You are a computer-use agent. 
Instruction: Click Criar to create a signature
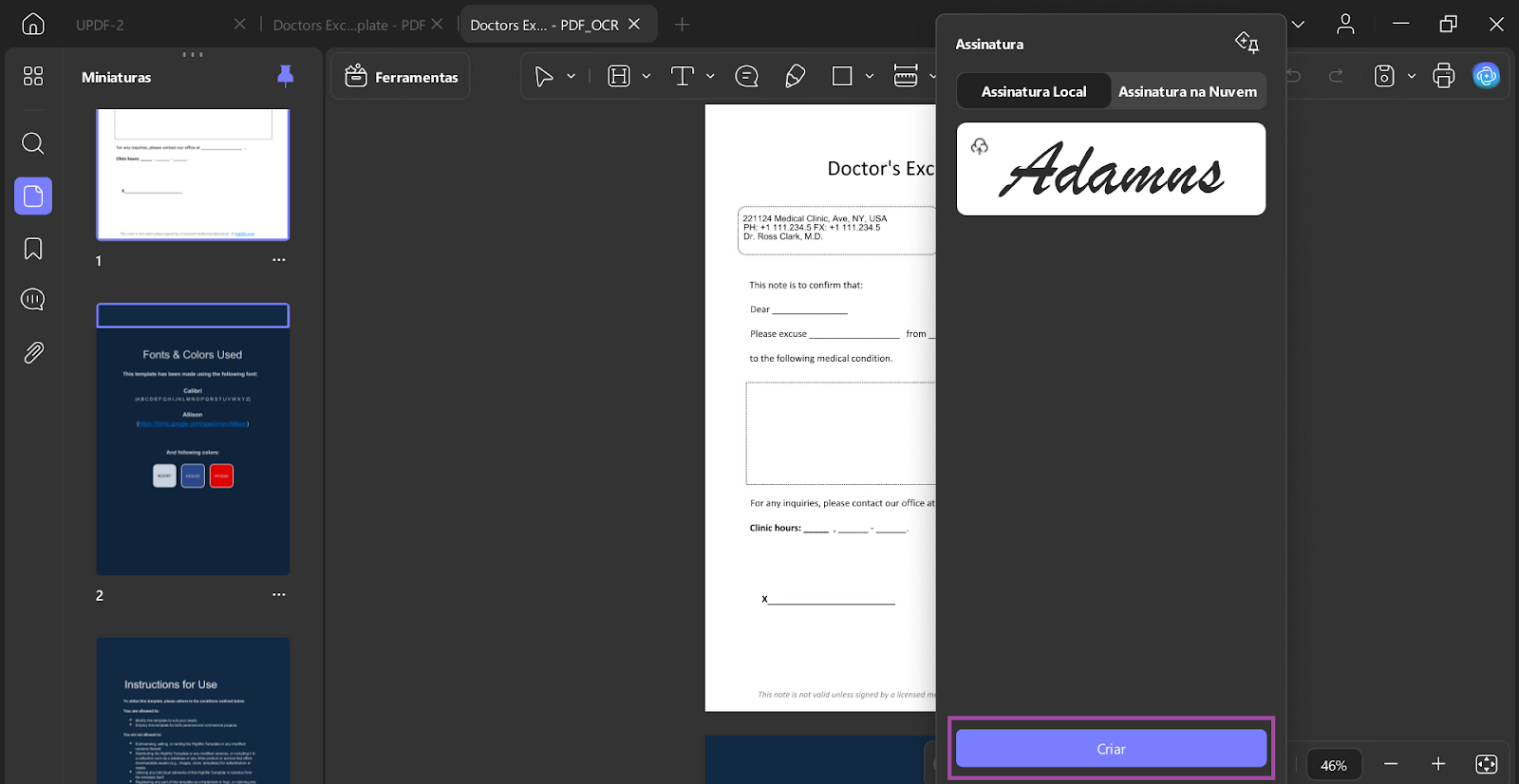[1111, 749]
